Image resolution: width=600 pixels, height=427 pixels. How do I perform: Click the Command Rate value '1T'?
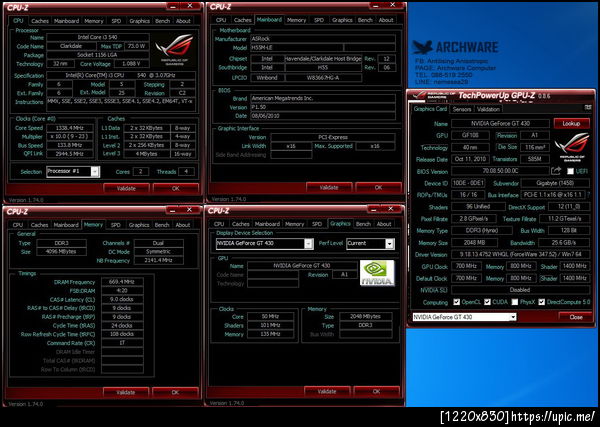122,343
